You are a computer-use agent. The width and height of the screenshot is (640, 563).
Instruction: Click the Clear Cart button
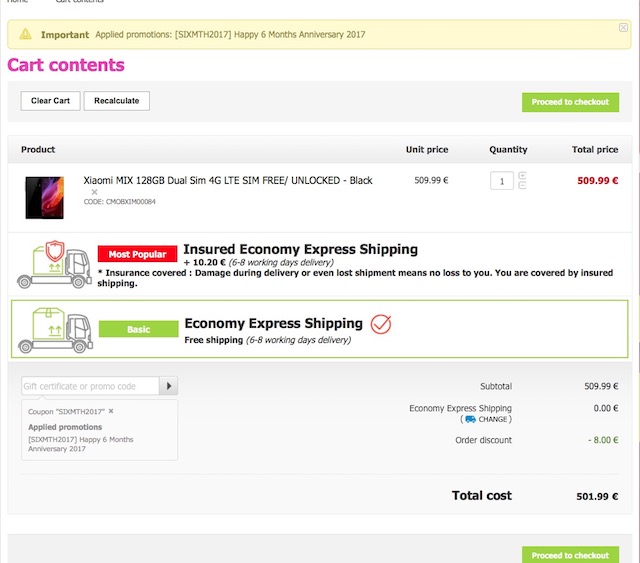coord(50,101)
